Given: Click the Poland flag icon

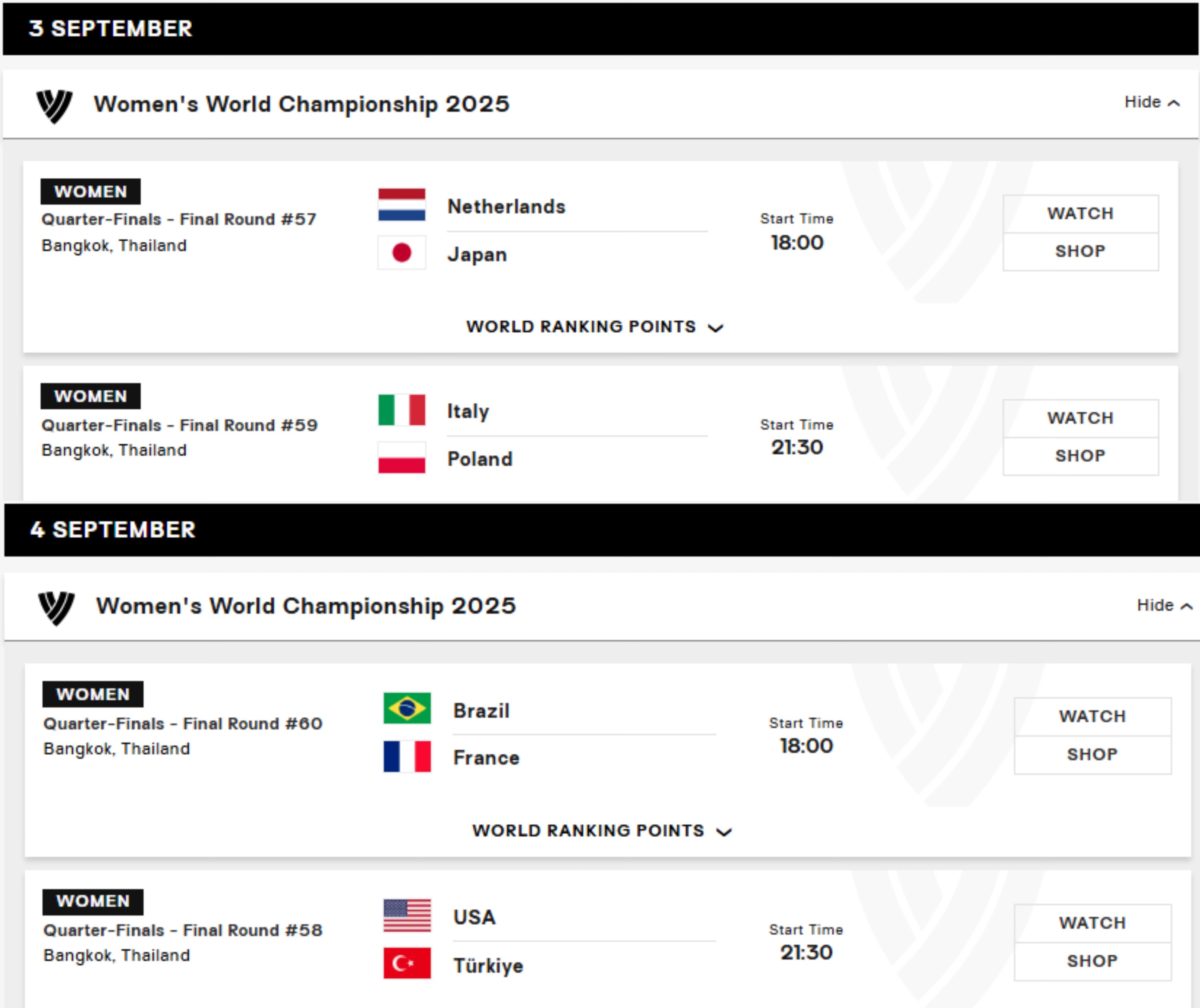Looking at the screenshot, I should [401, 458].
